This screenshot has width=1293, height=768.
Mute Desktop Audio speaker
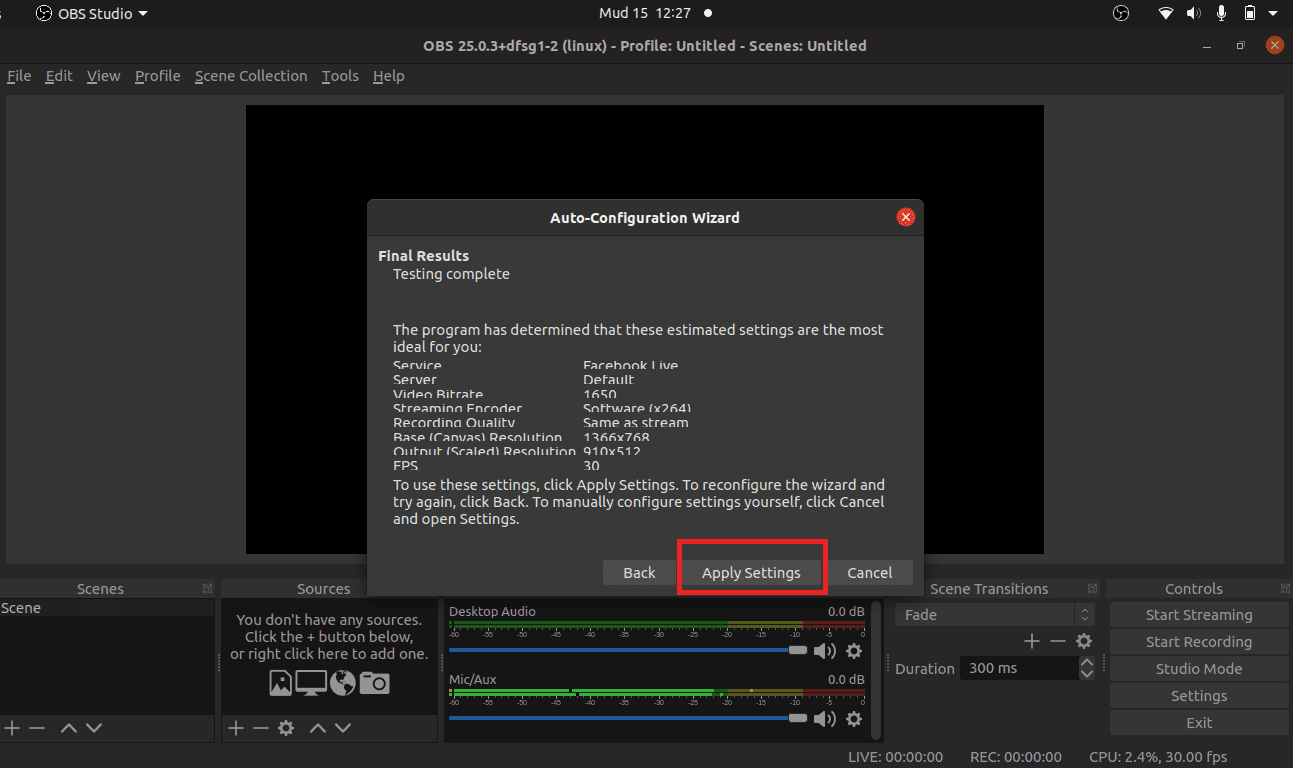point(824,651)
